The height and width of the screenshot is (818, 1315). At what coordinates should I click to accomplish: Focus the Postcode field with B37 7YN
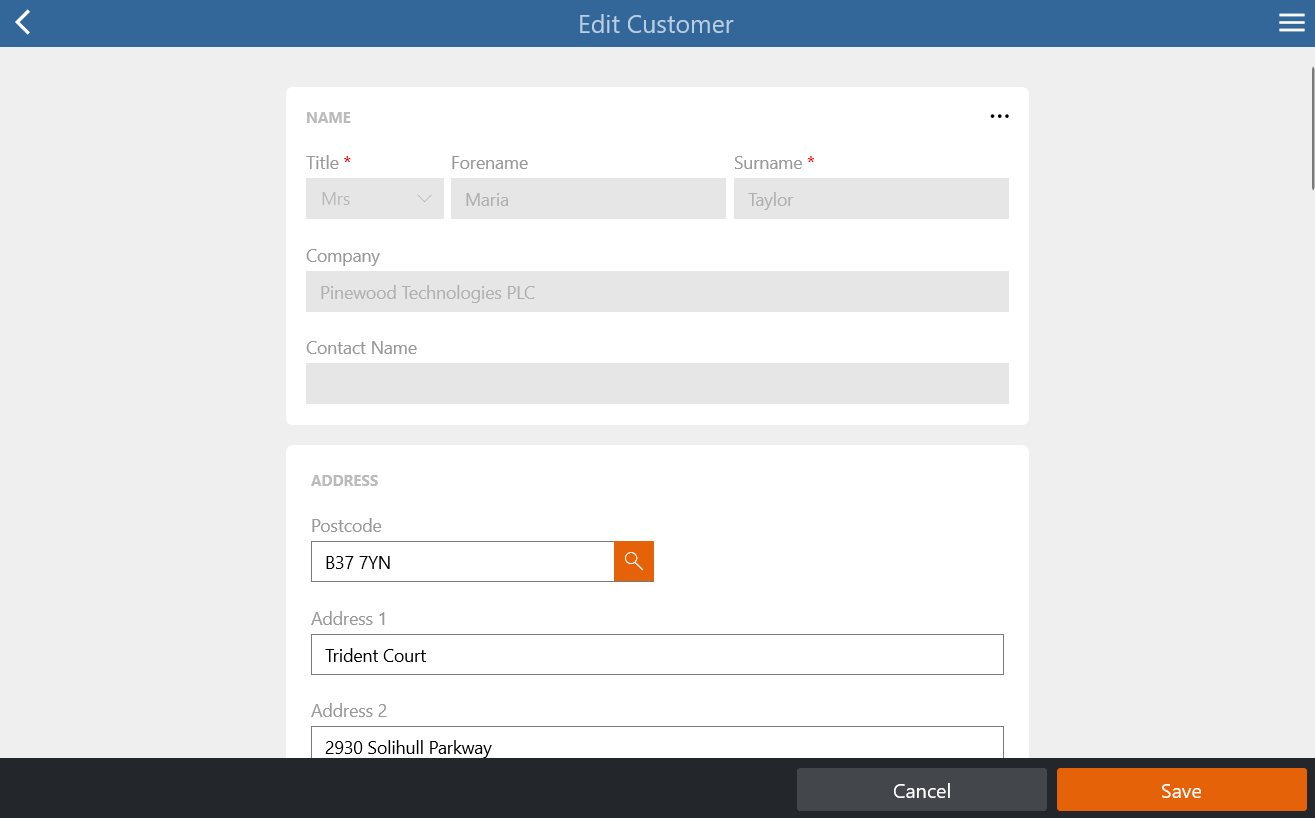click(462, 561)
